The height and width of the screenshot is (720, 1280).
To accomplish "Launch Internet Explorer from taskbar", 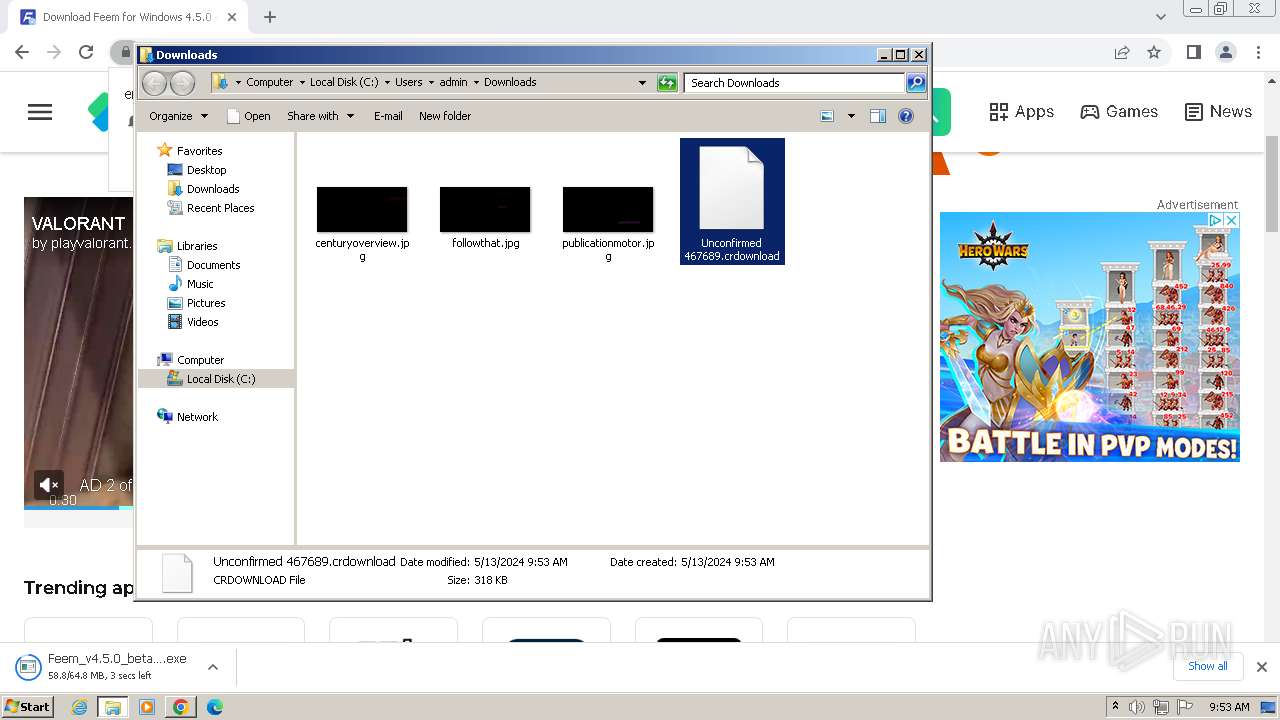I will click(80, 707).
